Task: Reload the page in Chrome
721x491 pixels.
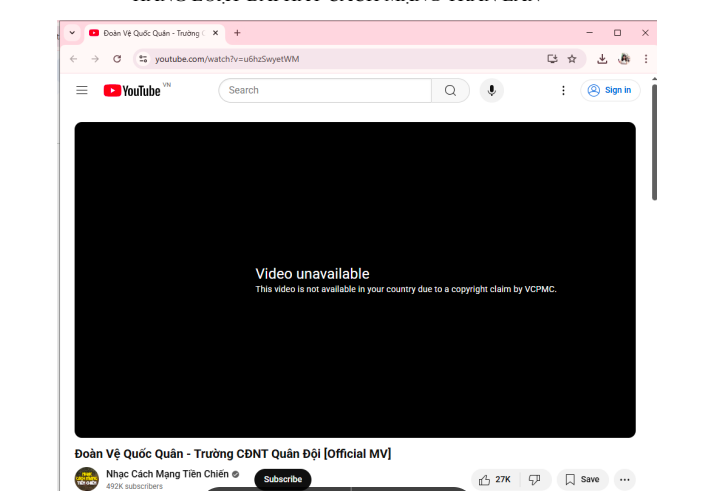Action: tap(117, 59)
